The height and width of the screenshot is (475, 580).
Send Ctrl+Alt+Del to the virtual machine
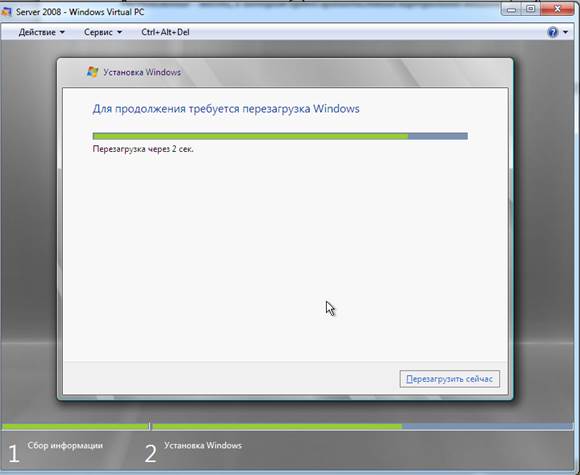click(x=165, y=32)
